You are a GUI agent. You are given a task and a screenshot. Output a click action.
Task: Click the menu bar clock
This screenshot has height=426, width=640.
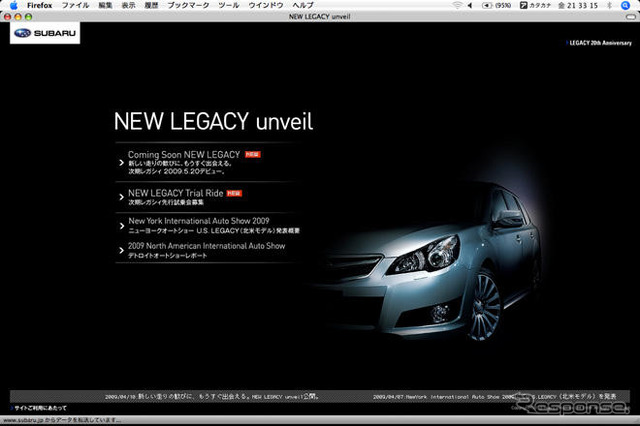pos(578,5)
